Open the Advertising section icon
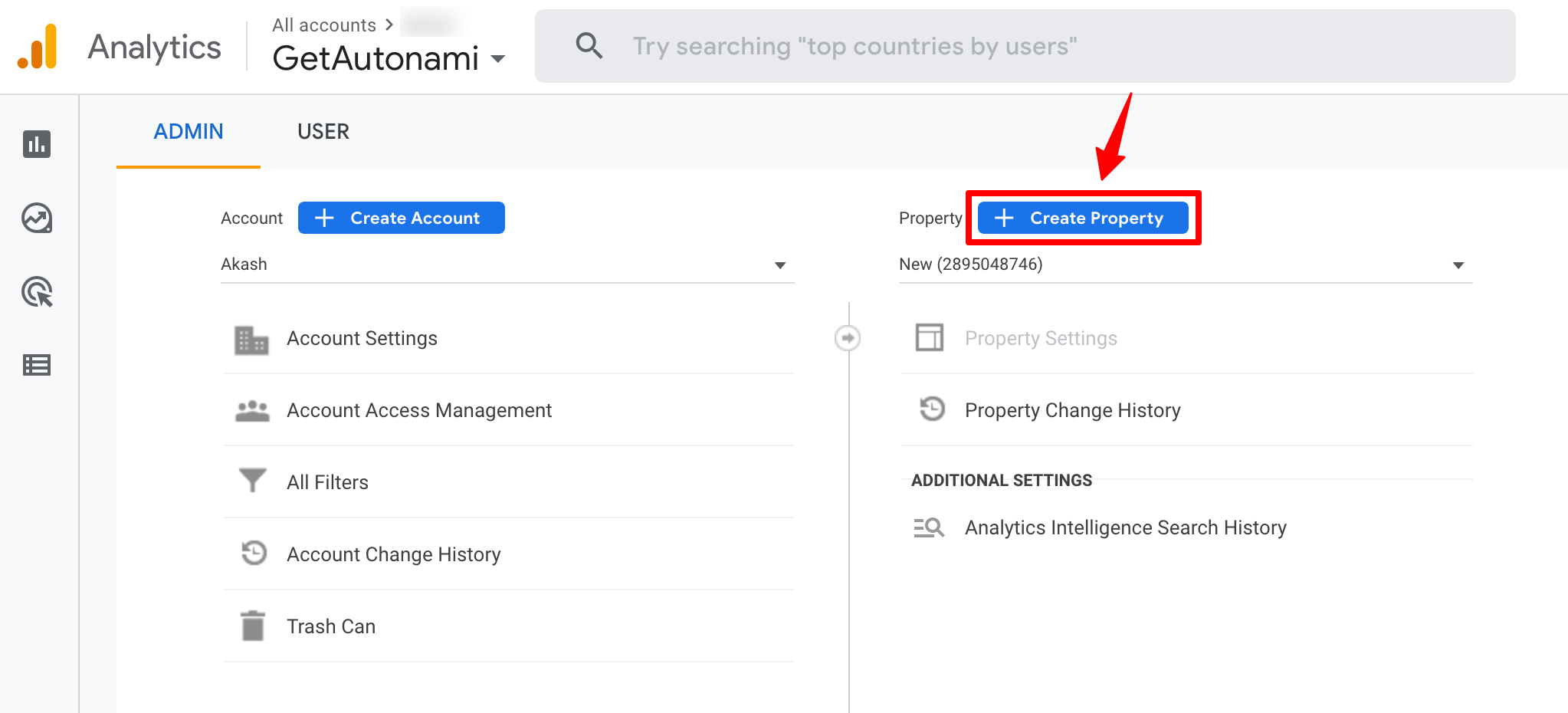The width and height of the screenshot is (1568, 713). [37, 292]
